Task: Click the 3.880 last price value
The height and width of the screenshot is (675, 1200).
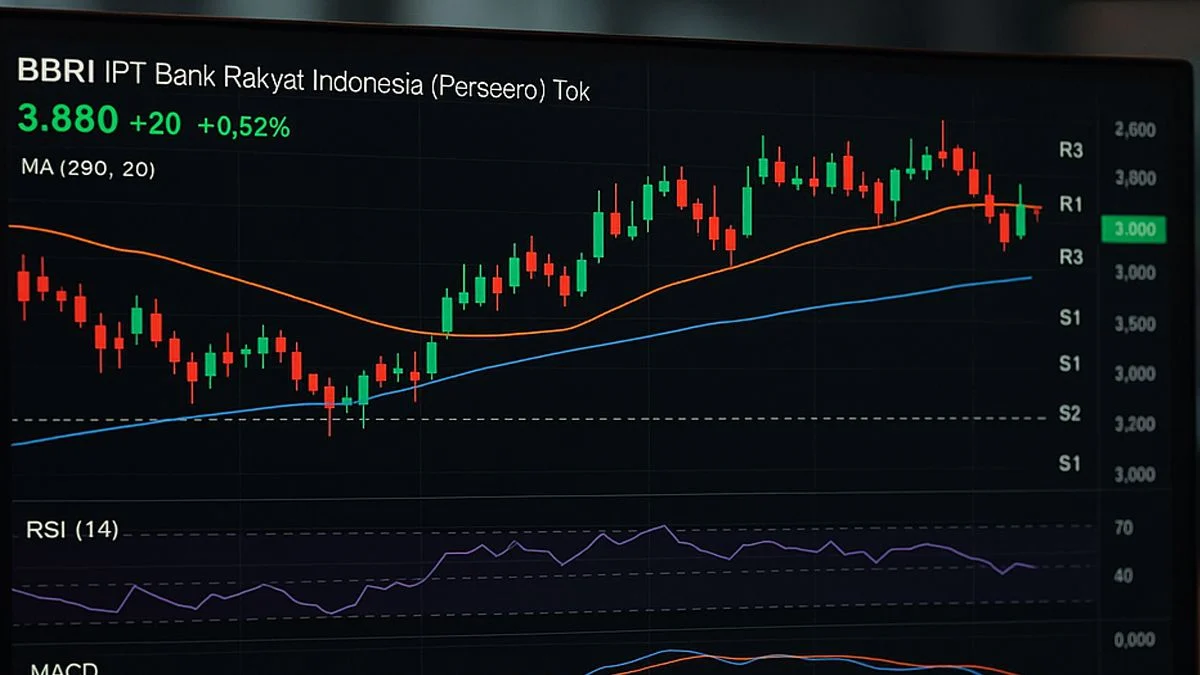Action: tap(68, 120)
